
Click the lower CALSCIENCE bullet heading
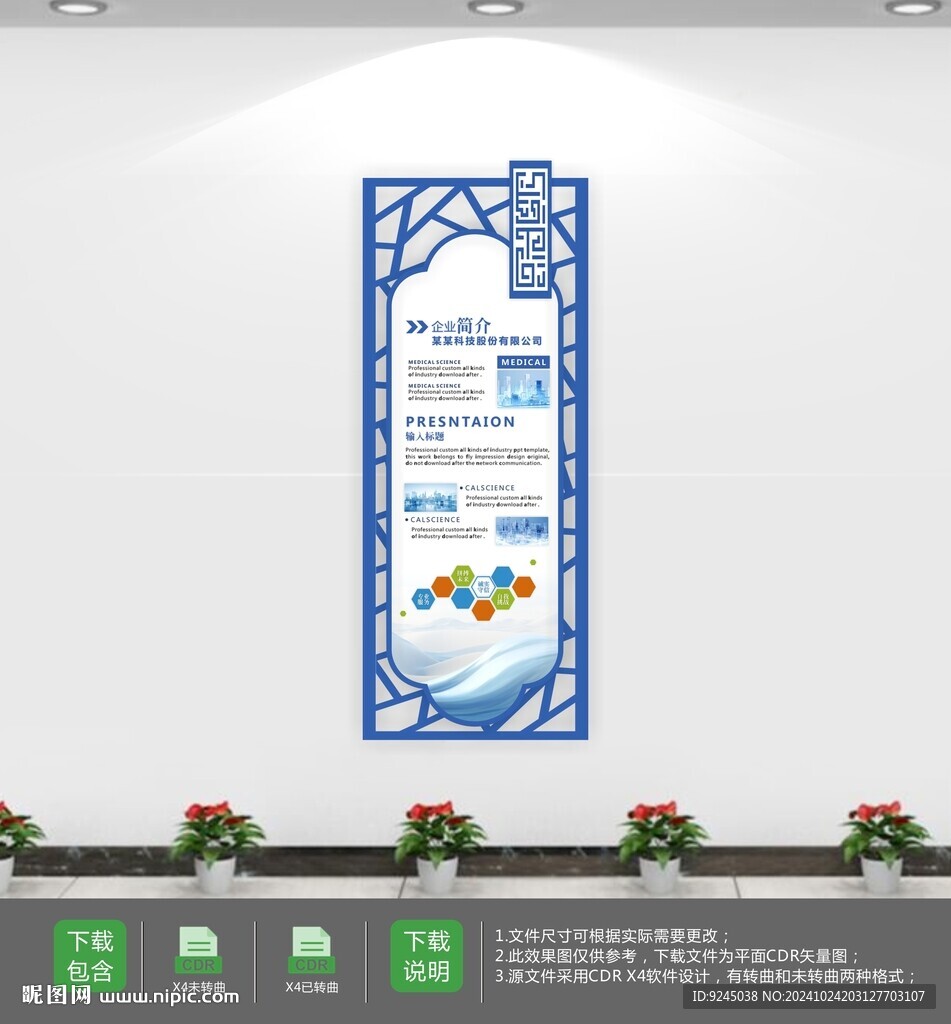pyautogui.click(x=432, y=520)
